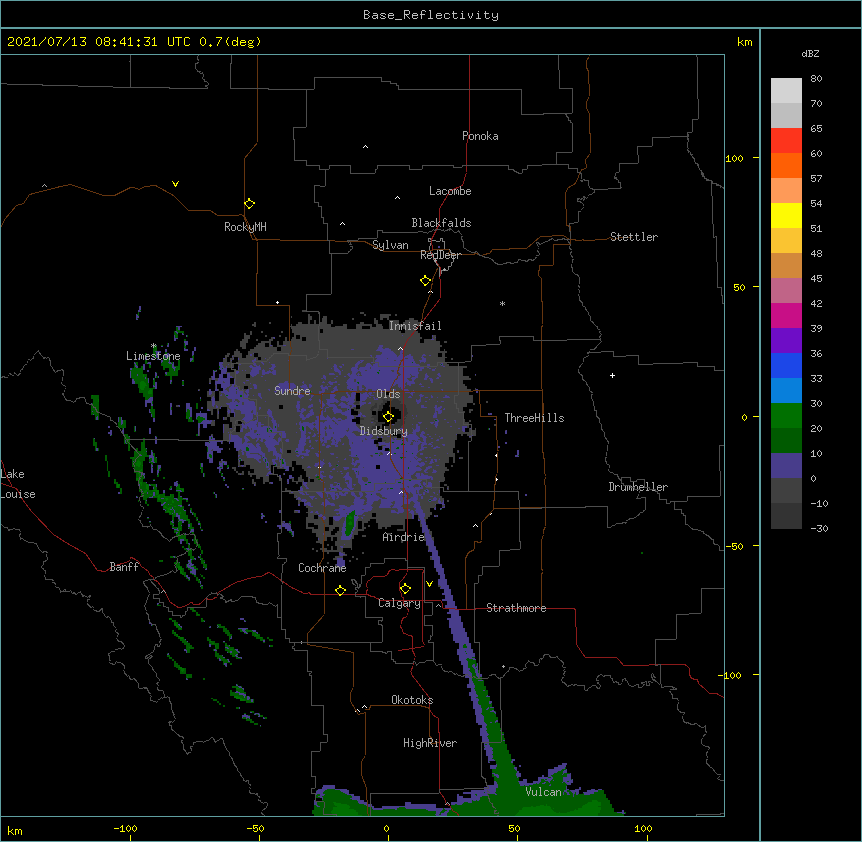Click the Blackfalds city label
Viewport: 862px width, 842px height.
(x=441, y=223)
